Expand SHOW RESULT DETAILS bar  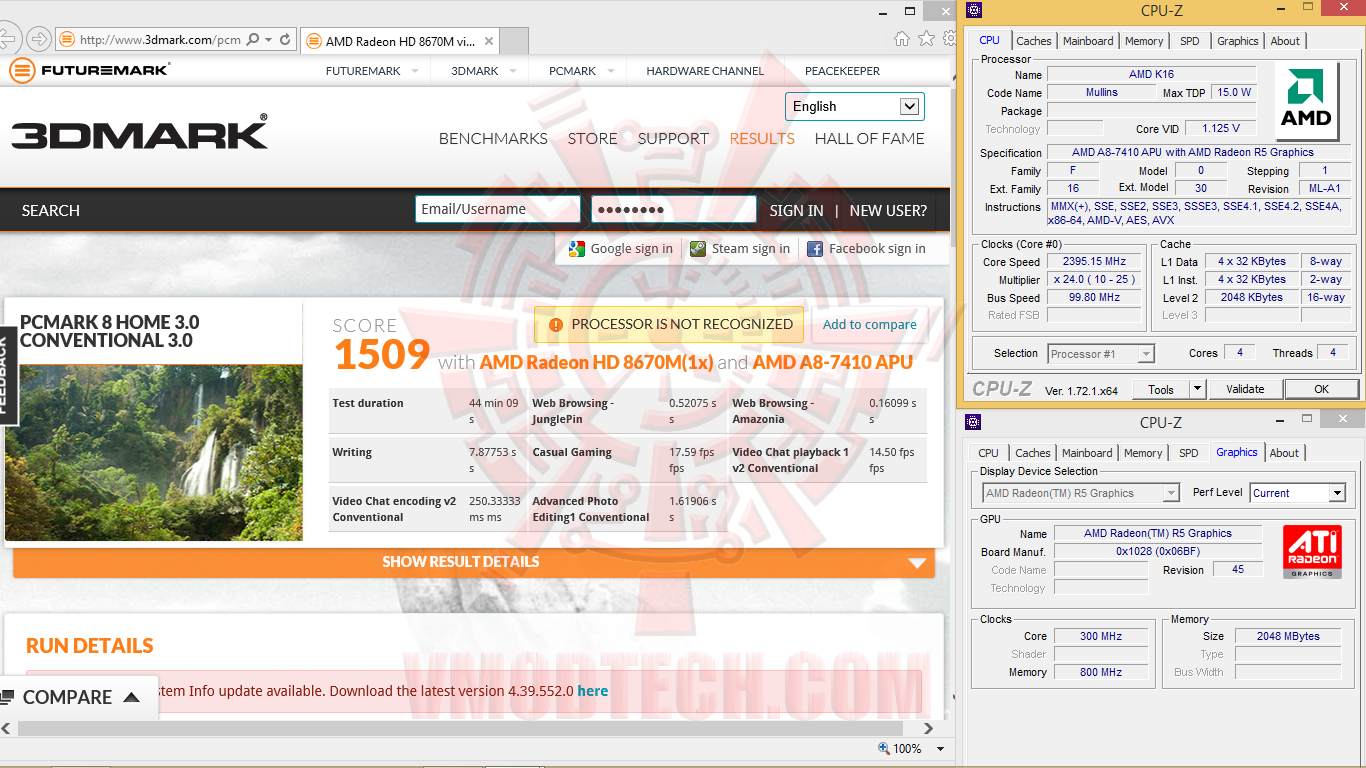(x=474, y=562)
